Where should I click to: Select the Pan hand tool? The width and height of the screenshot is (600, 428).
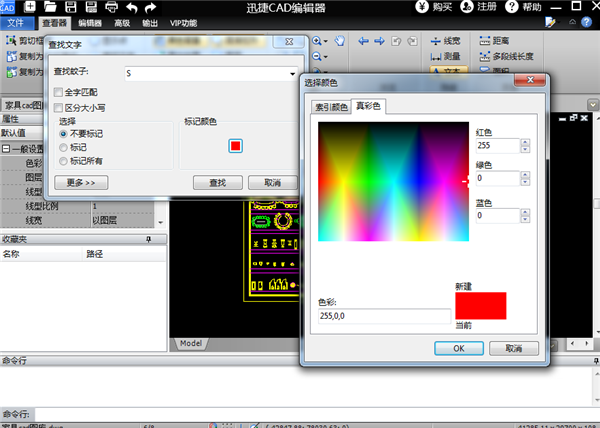coord(340,41)
